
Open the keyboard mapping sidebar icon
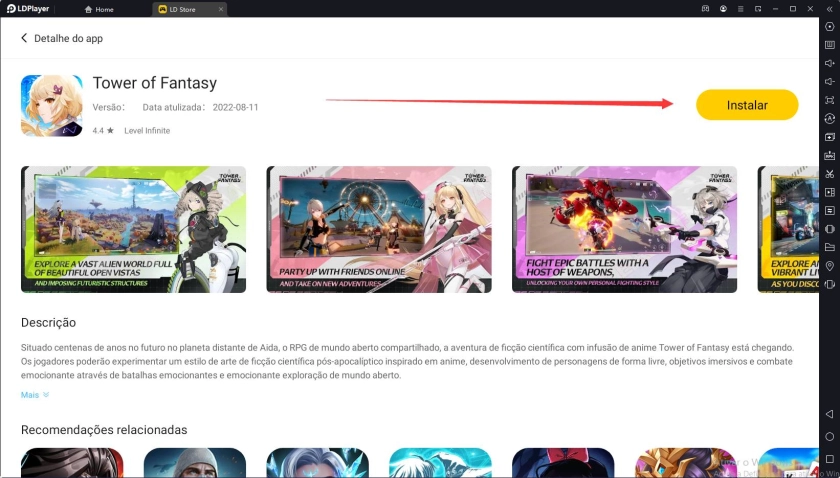click(x=829, y=45)
